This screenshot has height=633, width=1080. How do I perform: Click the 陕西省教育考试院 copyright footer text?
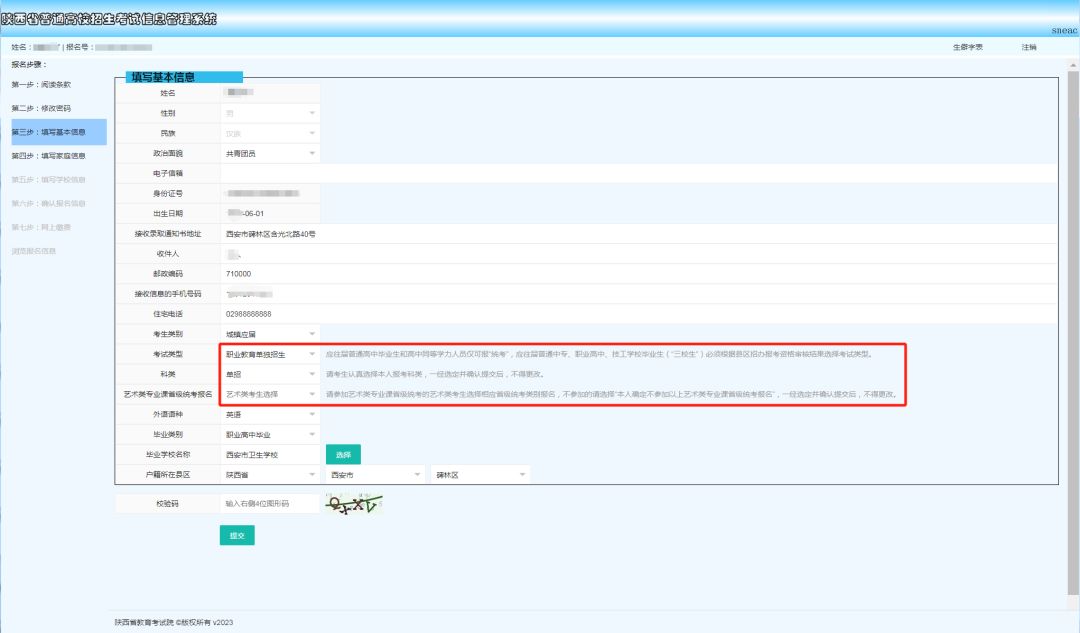coord(174,622)
